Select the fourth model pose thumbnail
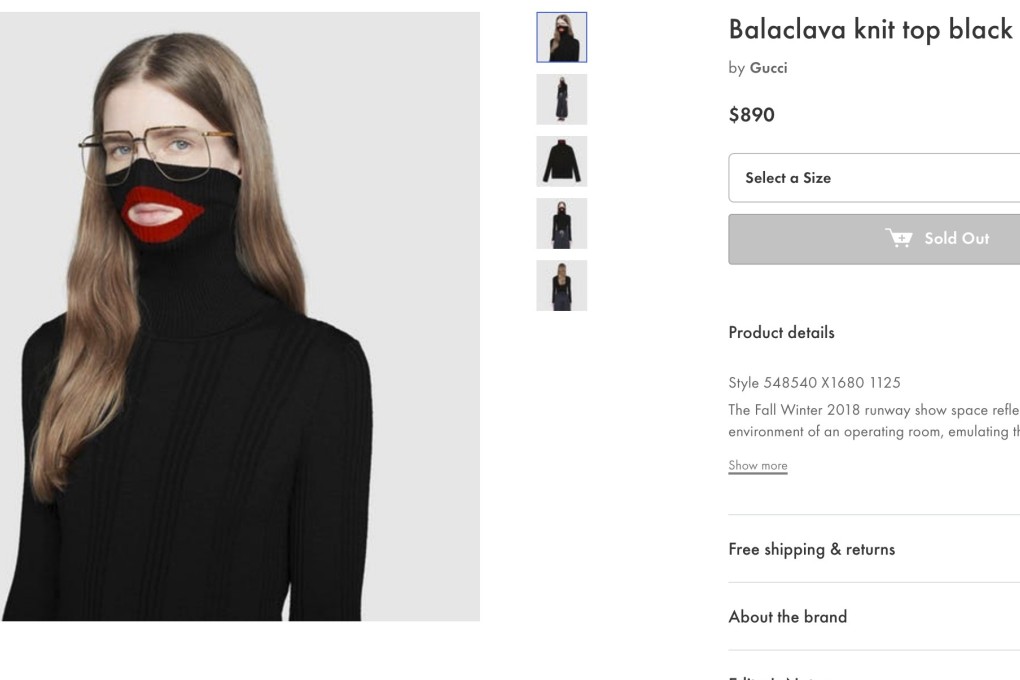The height and width of the screenshot is (680, 1020). coord(562,223)
